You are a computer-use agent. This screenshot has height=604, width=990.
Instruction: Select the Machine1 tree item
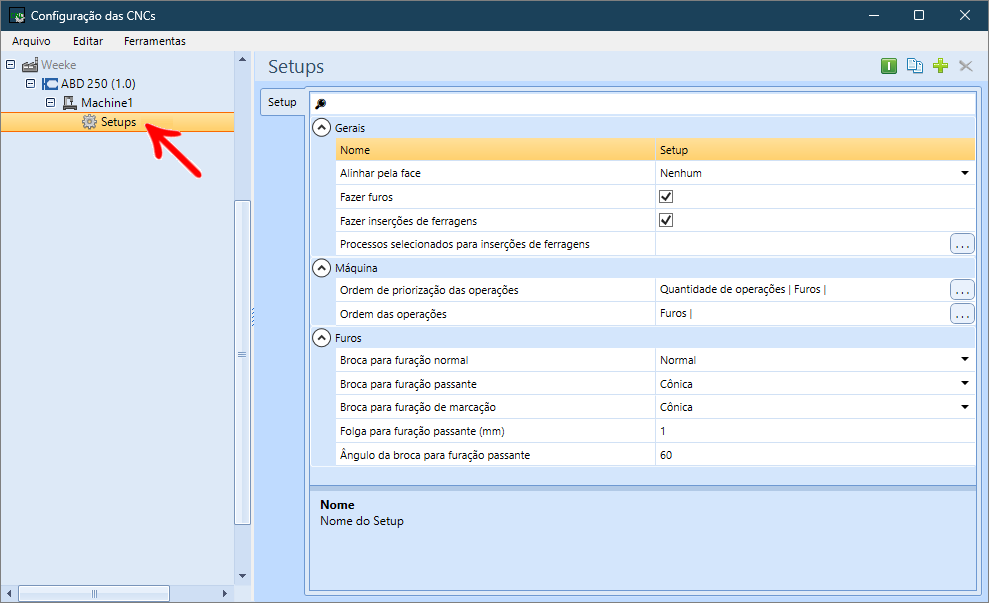click(x=107, y=103)
